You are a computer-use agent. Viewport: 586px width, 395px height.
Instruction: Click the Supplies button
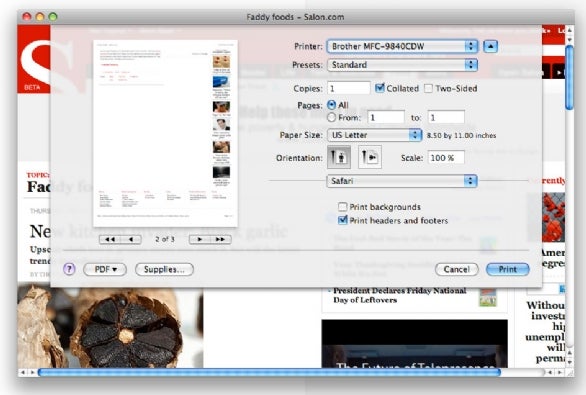164,269
